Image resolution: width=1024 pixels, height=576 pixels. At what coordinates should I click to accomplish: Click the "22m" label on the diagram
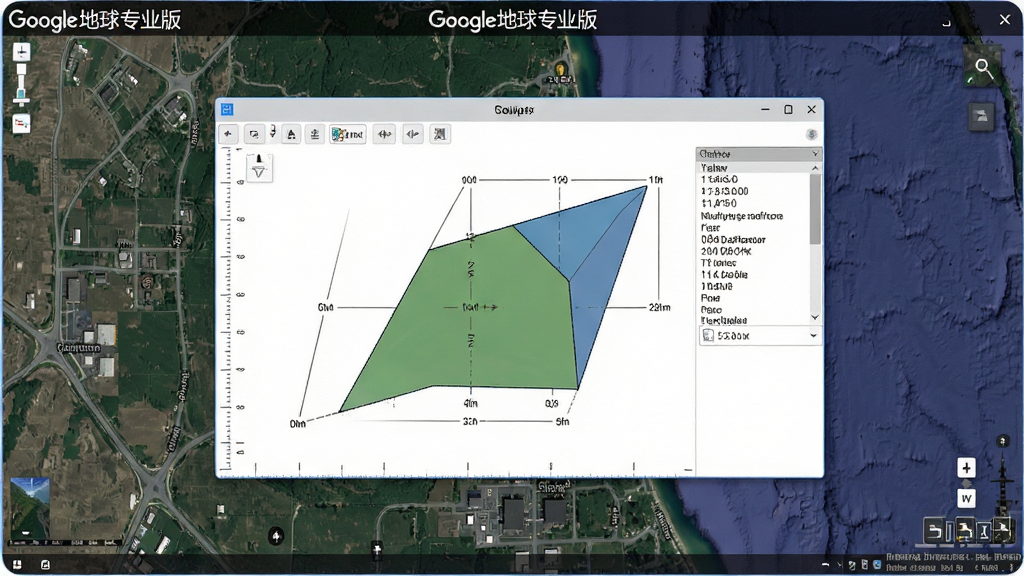[660, 307]
